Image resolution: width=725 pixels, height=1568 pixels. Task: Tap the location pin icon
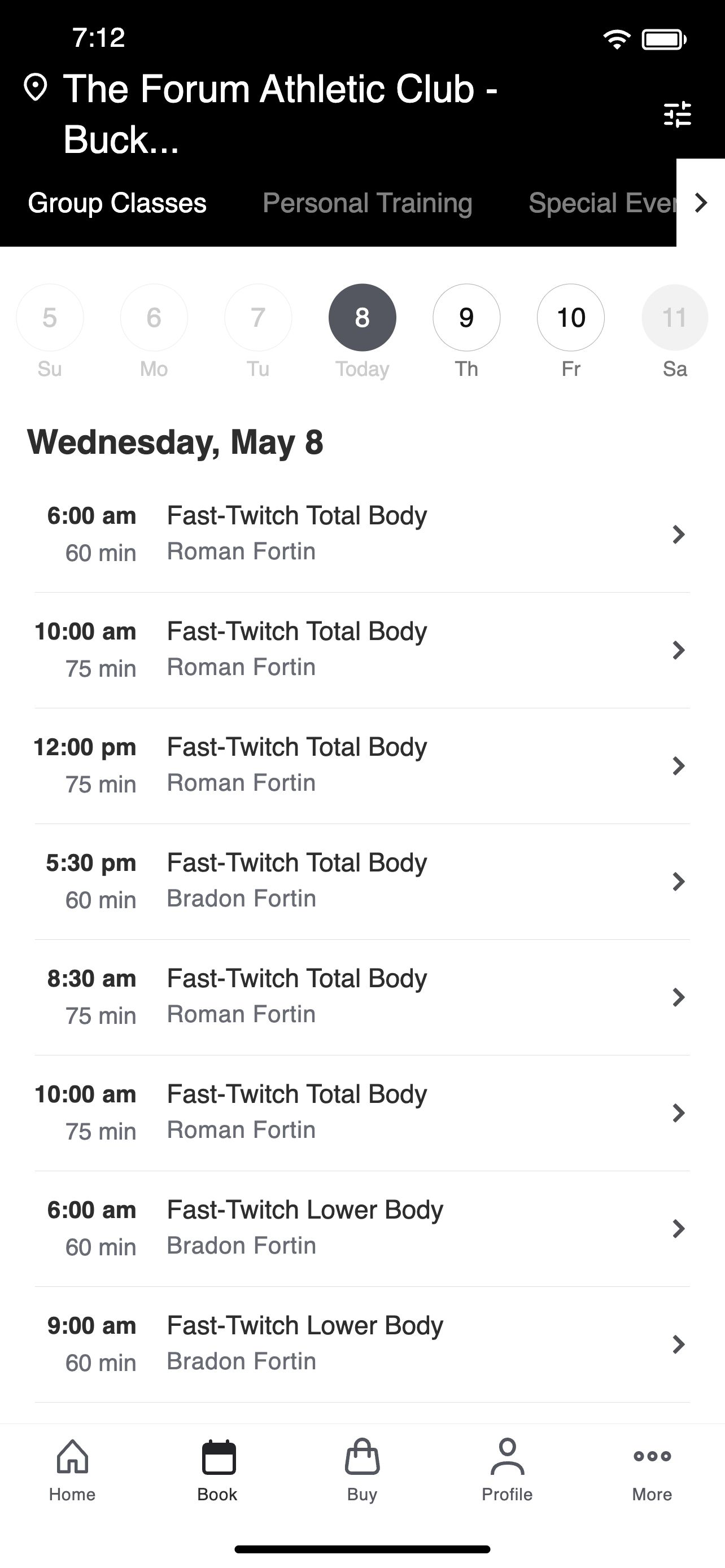tap(36, 87)
